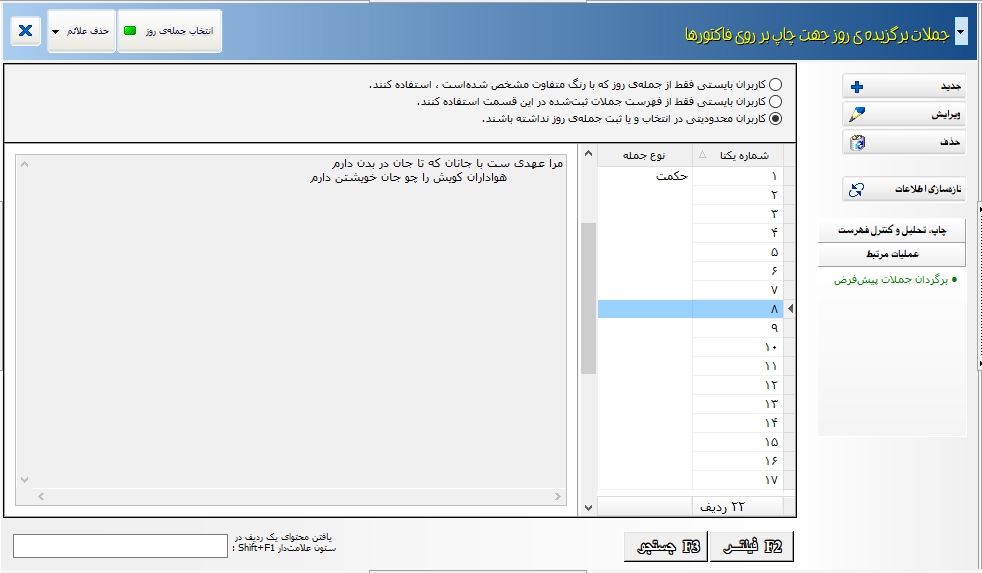
Task: Open the title bar dropdown arrow beside the form title
Action: click(x=961, y=32)
